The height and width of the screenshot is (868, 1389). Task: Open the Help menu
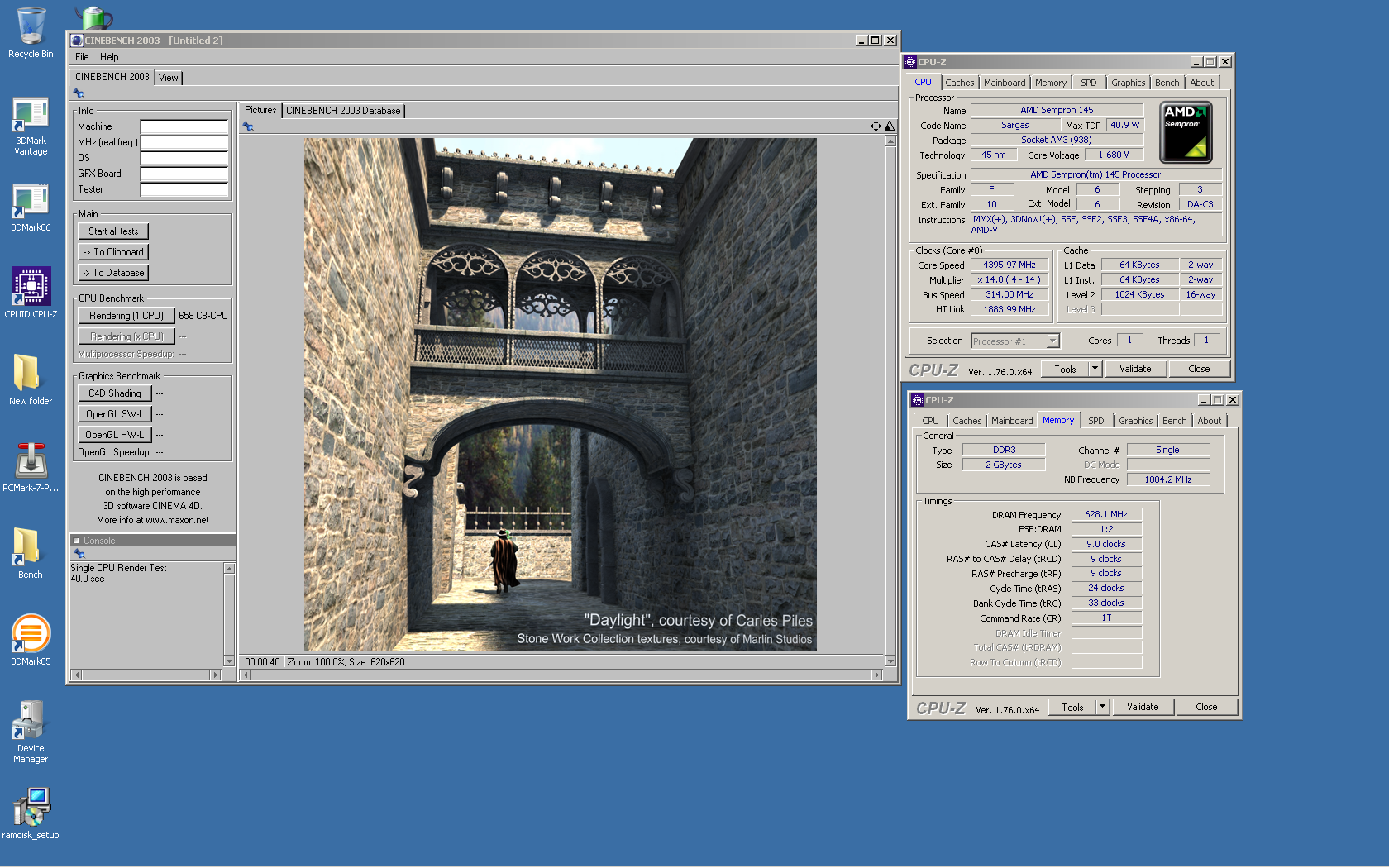click(109, 57)
